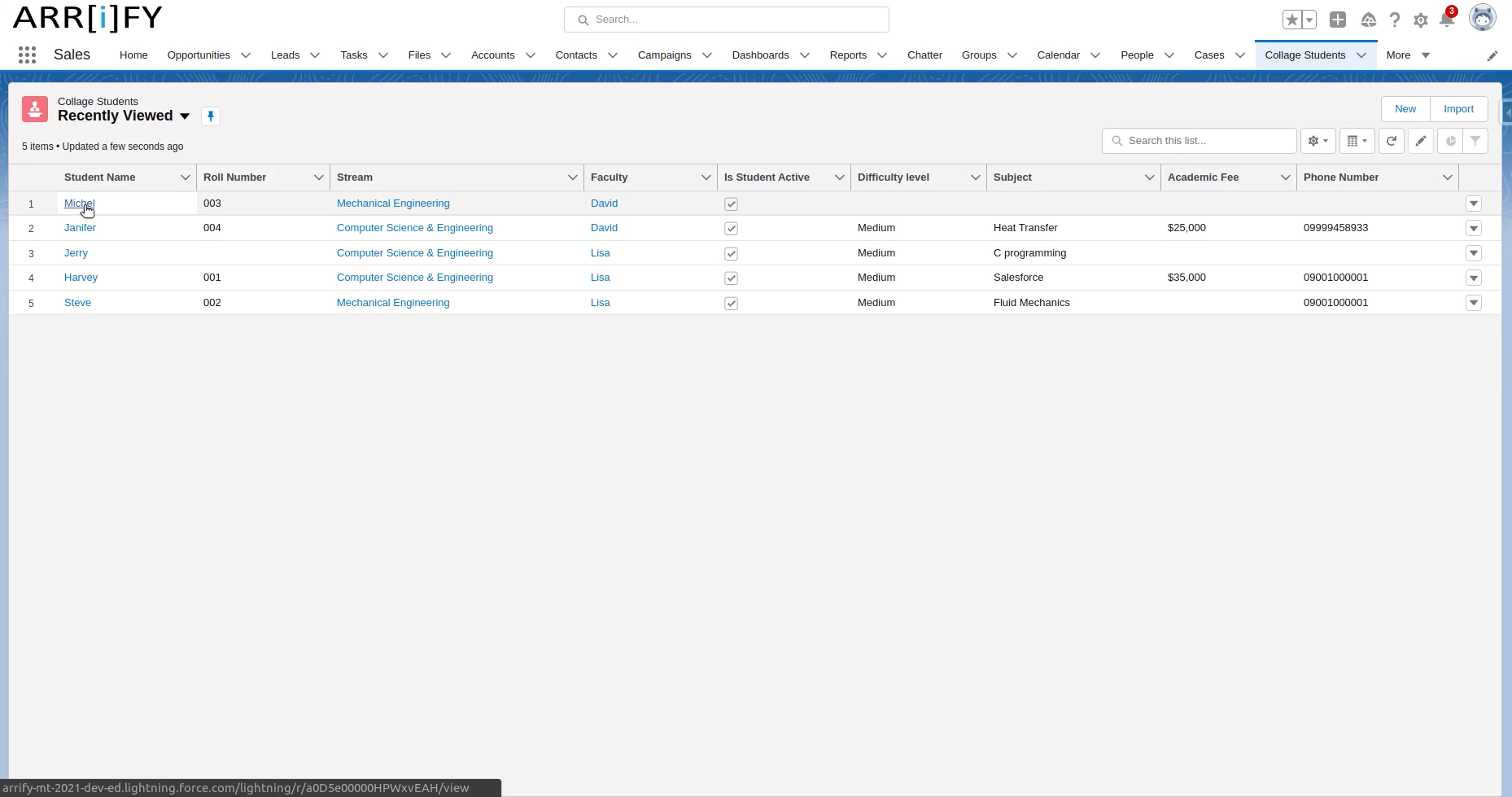Click the New button
Image resolution: width=1512 pixels, height=797 pixels.
pyautogui.click(x=1405, y=108)
